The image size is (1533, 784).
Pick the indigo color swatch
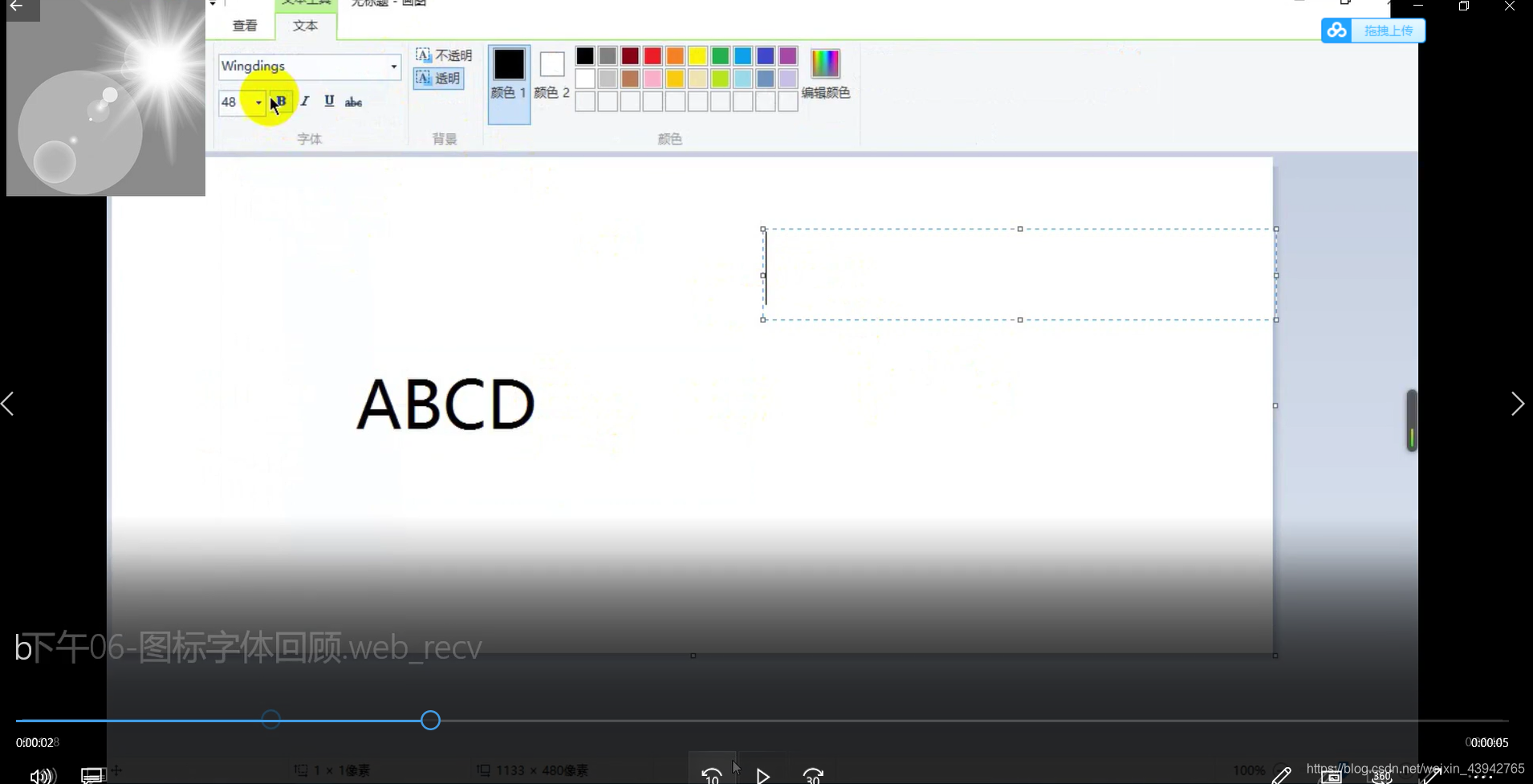tap(765, 55)
